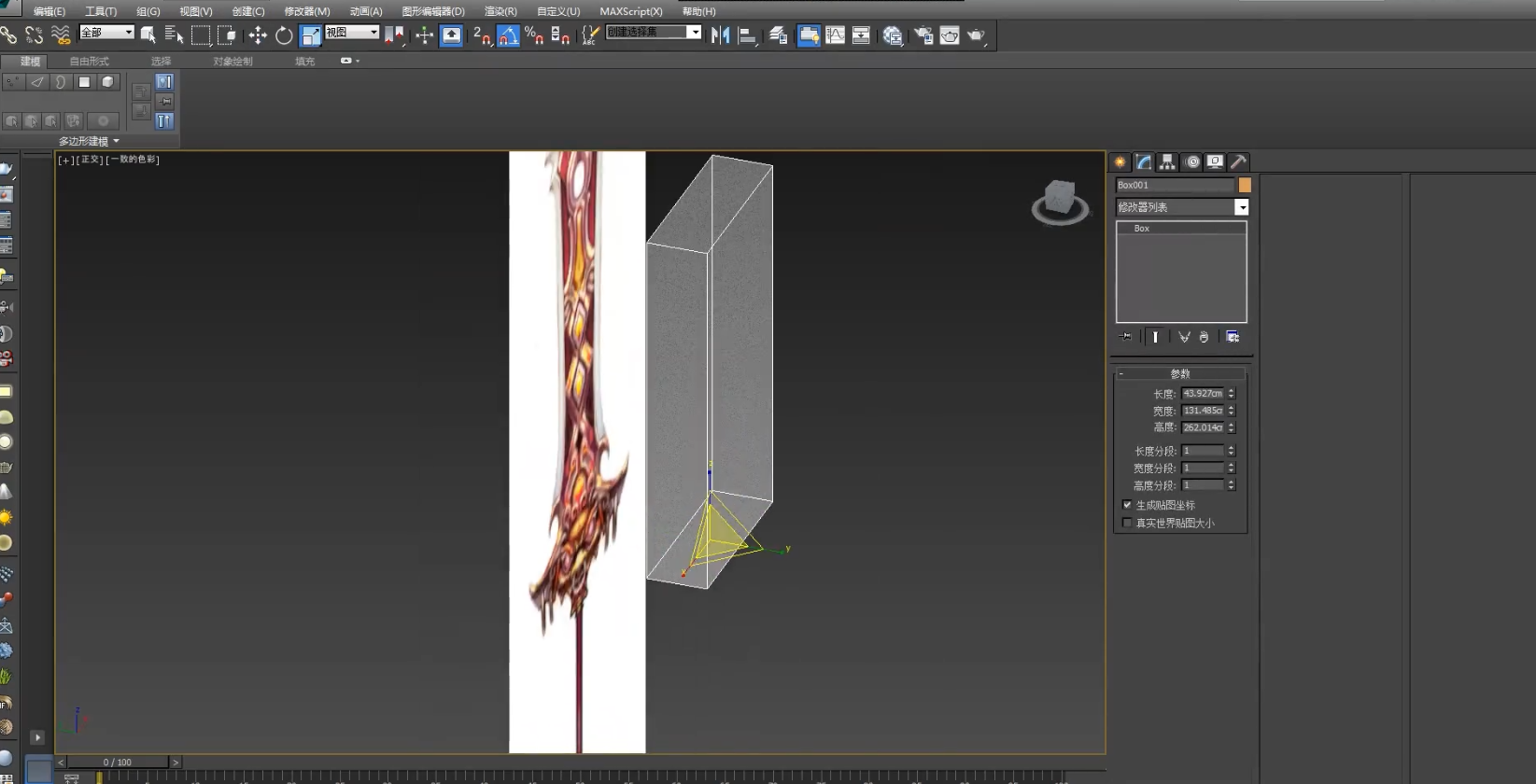Open the 修改器(M) menu

click(307, 11)
